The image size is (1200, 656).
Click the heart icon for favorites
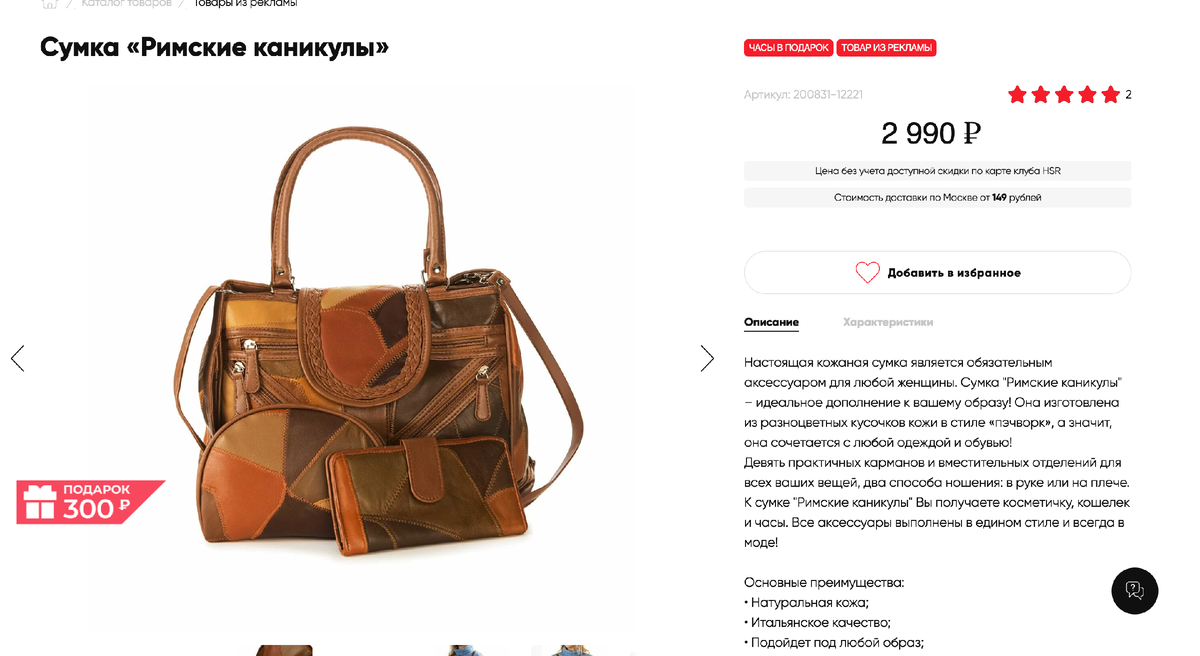(867, 272)
